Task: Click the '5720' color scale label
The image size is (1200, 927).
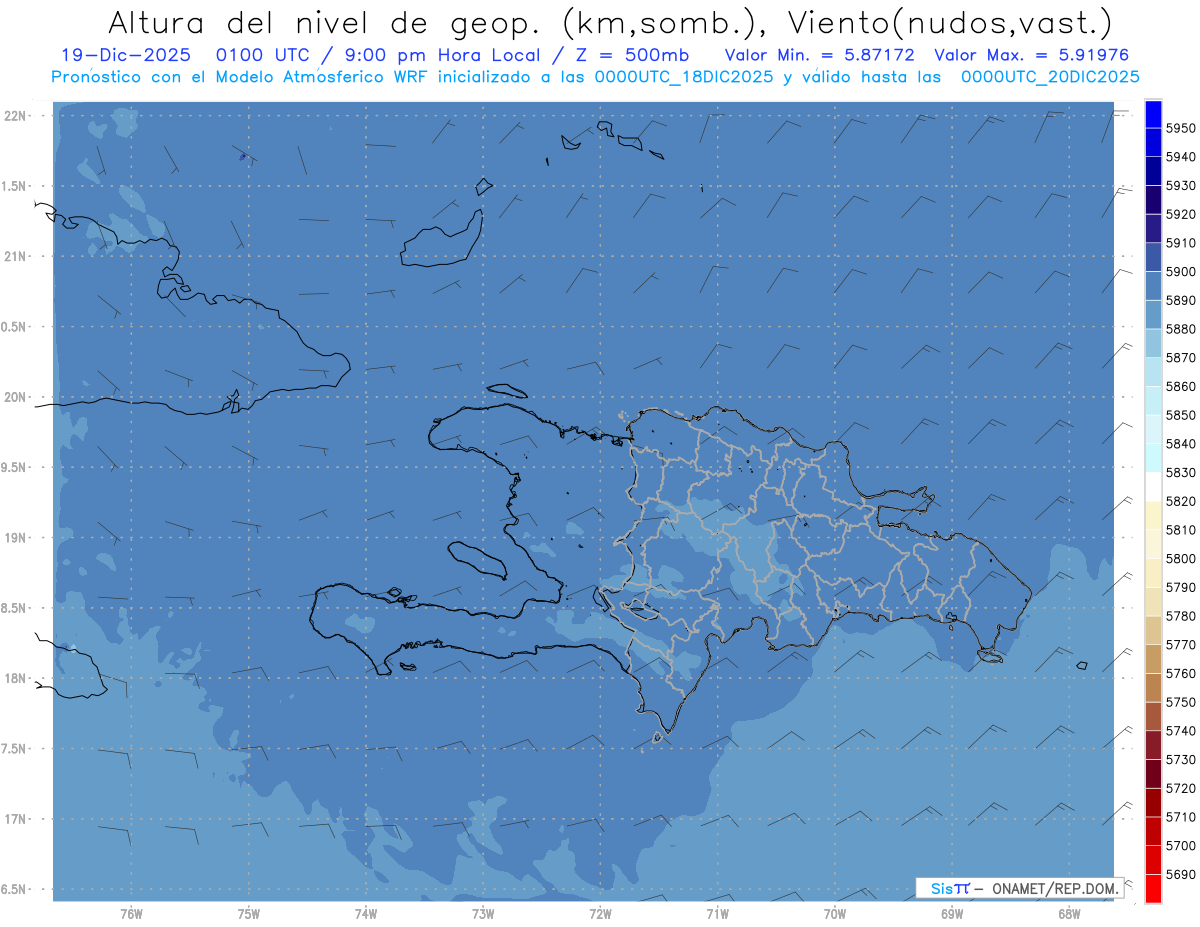Action: [1181, 788]
